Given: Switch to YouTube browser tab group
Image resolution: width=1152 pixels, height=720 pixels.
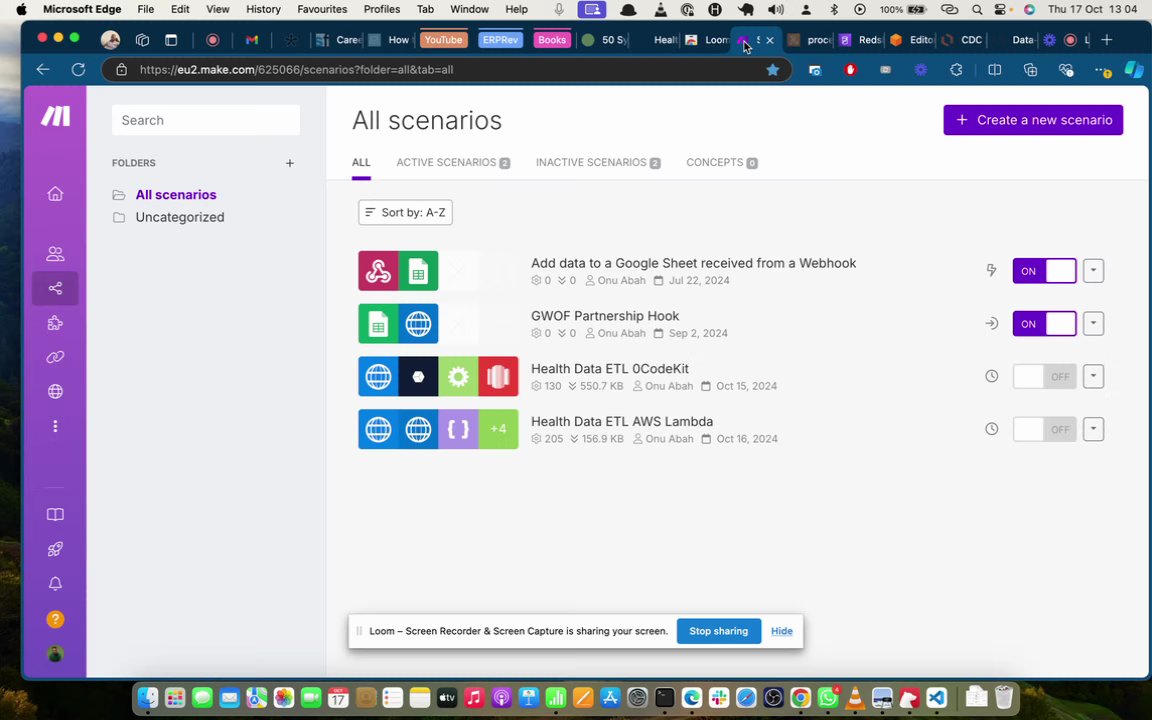Looking at the screenshot, I should pos(443,40).
